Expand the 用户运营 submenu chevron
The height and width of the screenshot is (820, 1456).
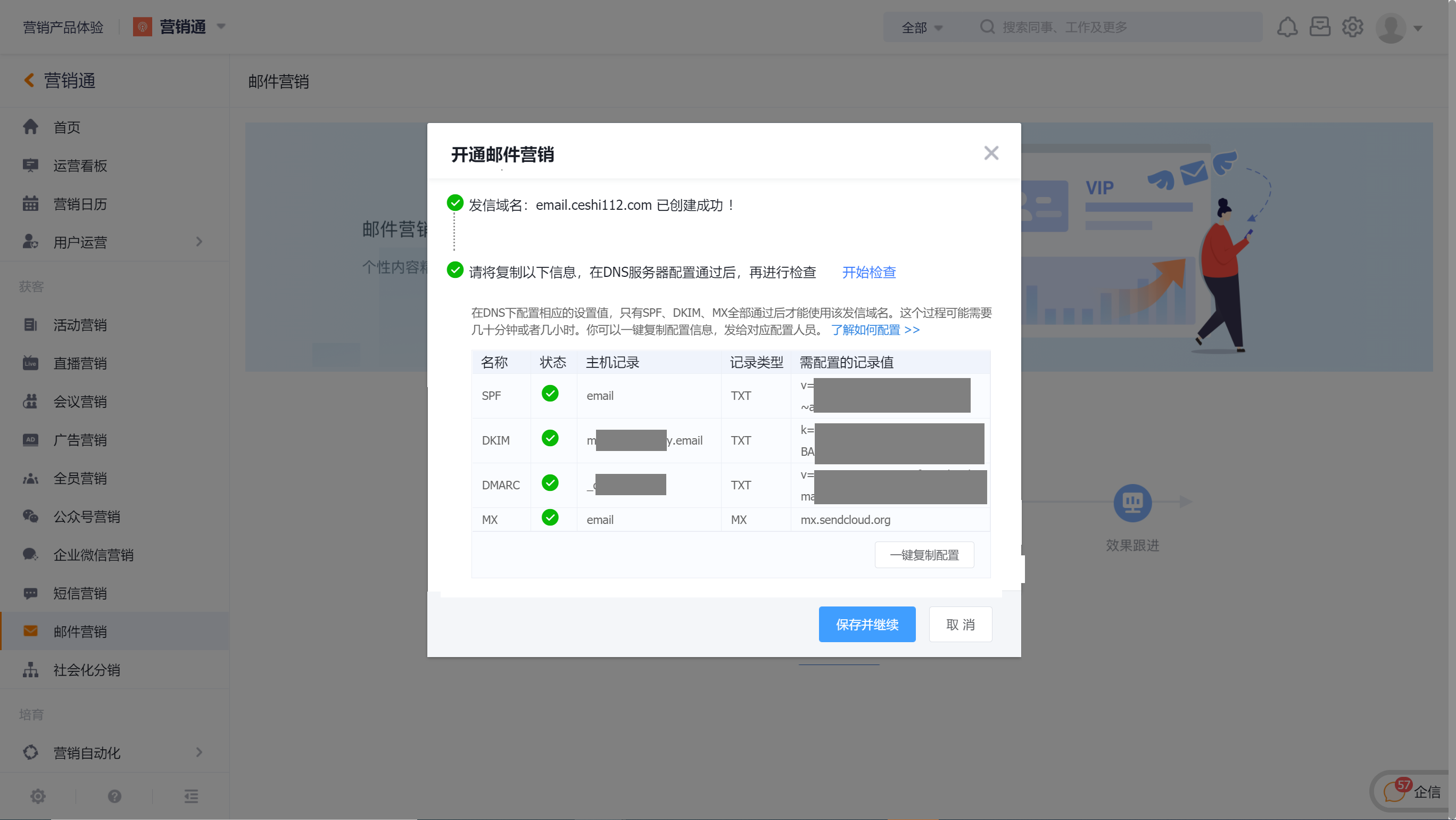click(x=199, y=242)
